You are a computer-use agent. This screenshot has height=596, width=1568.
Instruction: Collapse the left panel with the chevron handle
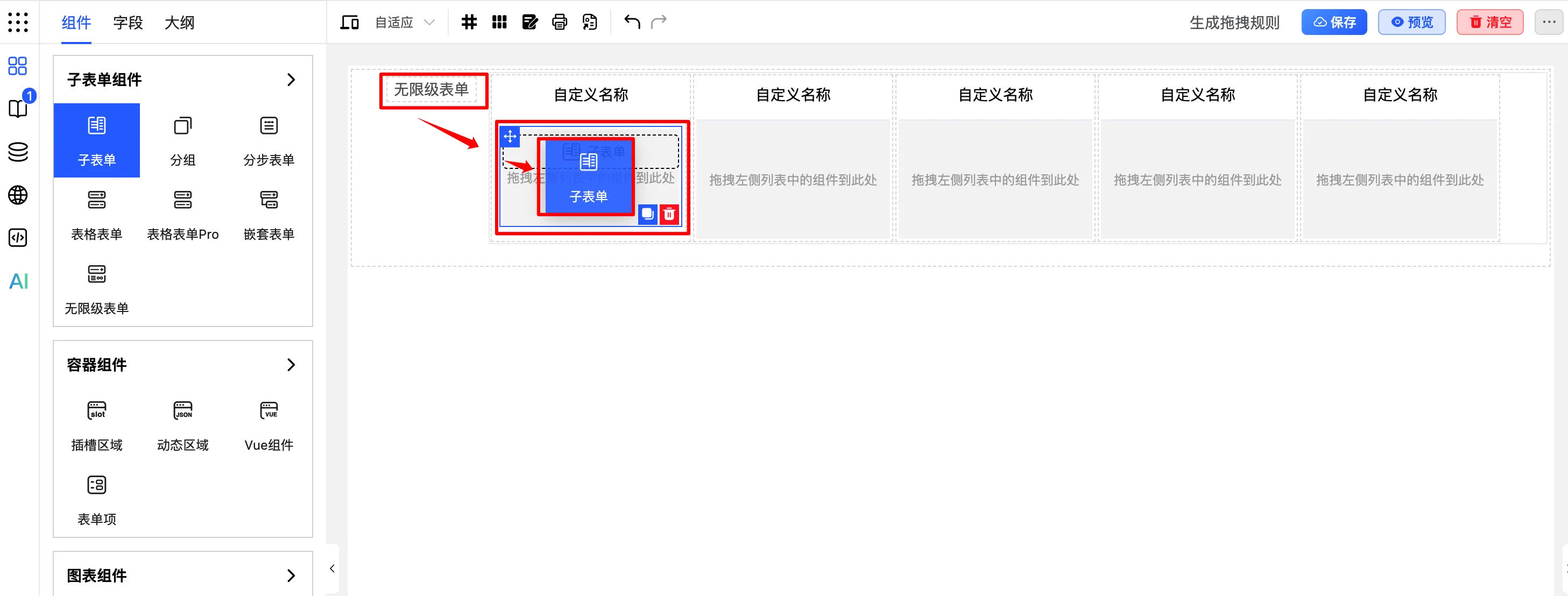click(x=332, y=567)
